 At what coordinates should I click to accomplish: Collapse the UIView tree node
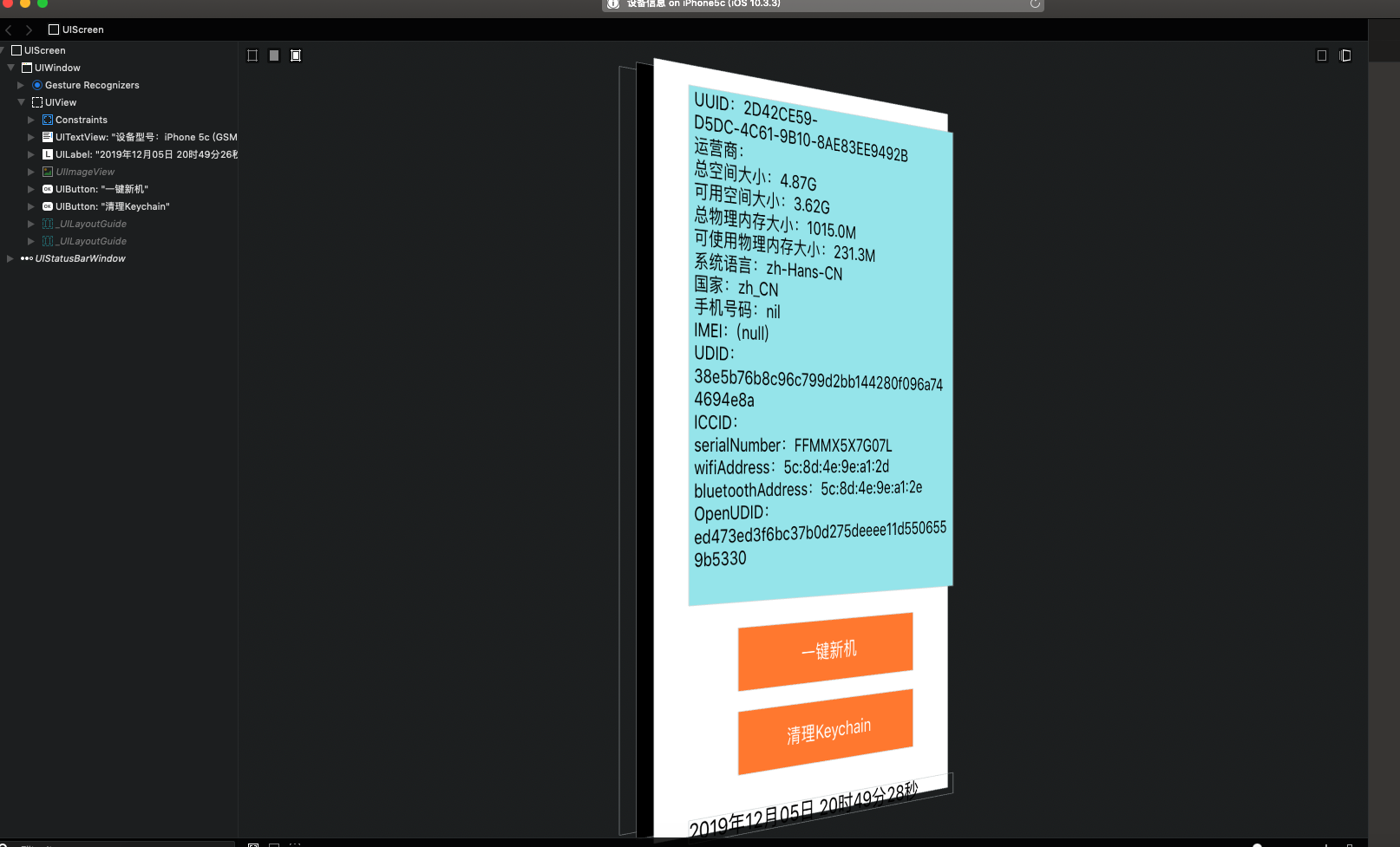21,101
